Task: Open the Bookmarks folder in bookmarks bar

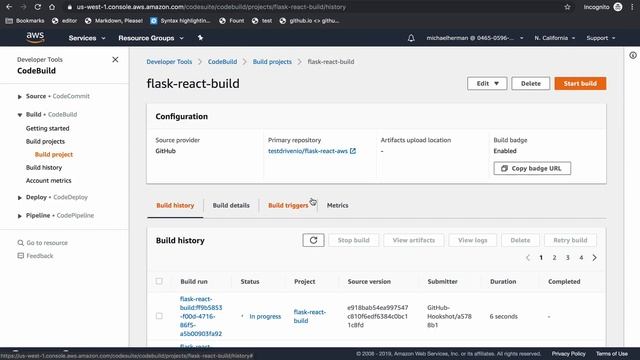Action: pyautogui.click(x=25, y=20)
